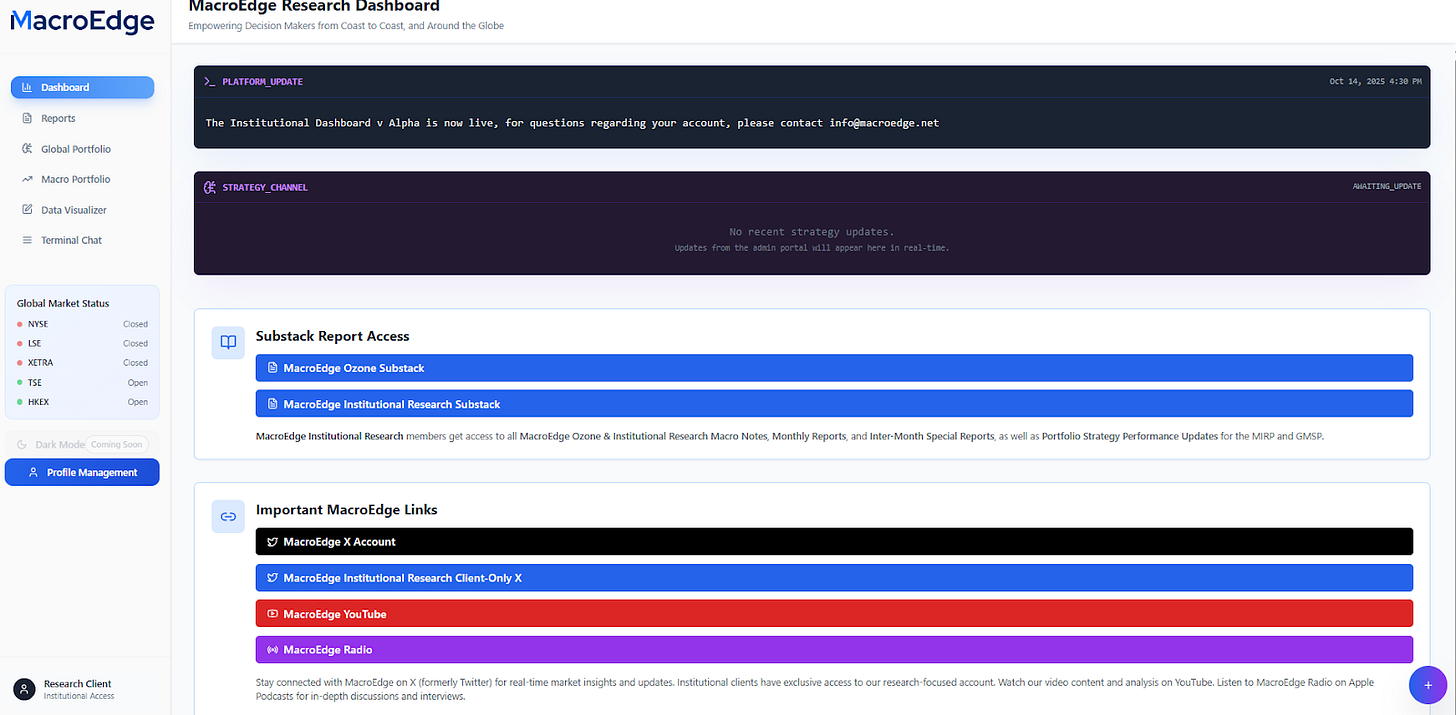Image resolution: width=1456 pixels, height=715 pixels.
Task: Click the floating plus button
Action: 1428,686
